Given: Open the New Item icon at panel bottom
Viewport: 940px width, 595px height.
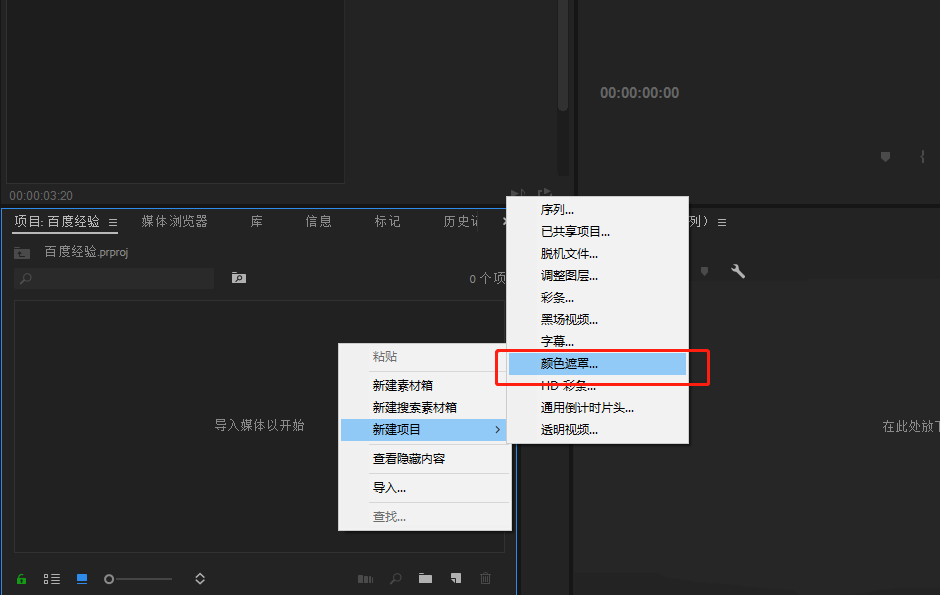Looking at the screenshot, I should pos(455,578).
